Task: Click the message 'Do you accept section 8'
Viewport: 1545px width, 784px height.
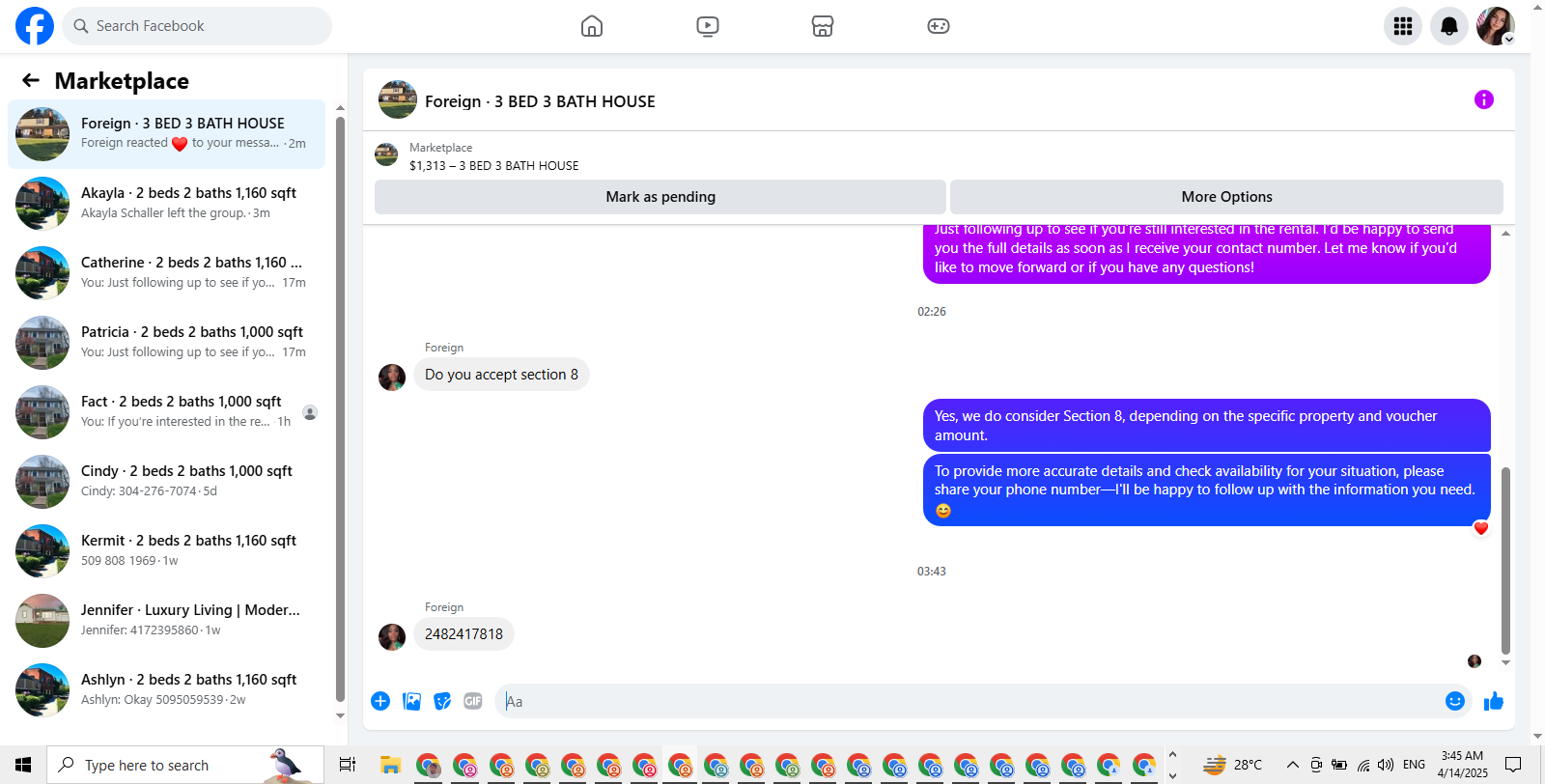Action: point(501,375)
